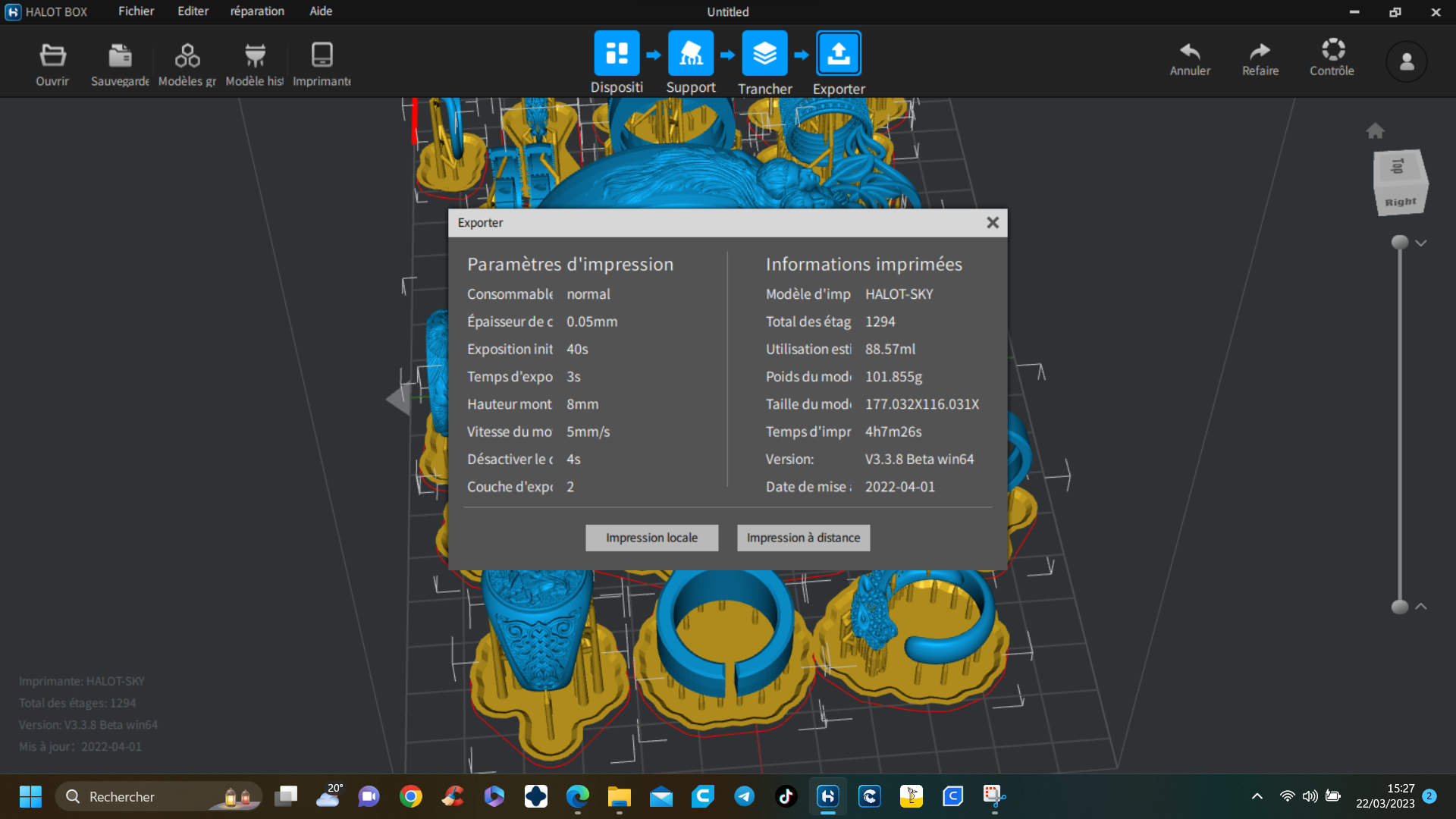The image size is (1456, 819).
Task: Show hidden system tray icons
Action: click(1257, 796)
